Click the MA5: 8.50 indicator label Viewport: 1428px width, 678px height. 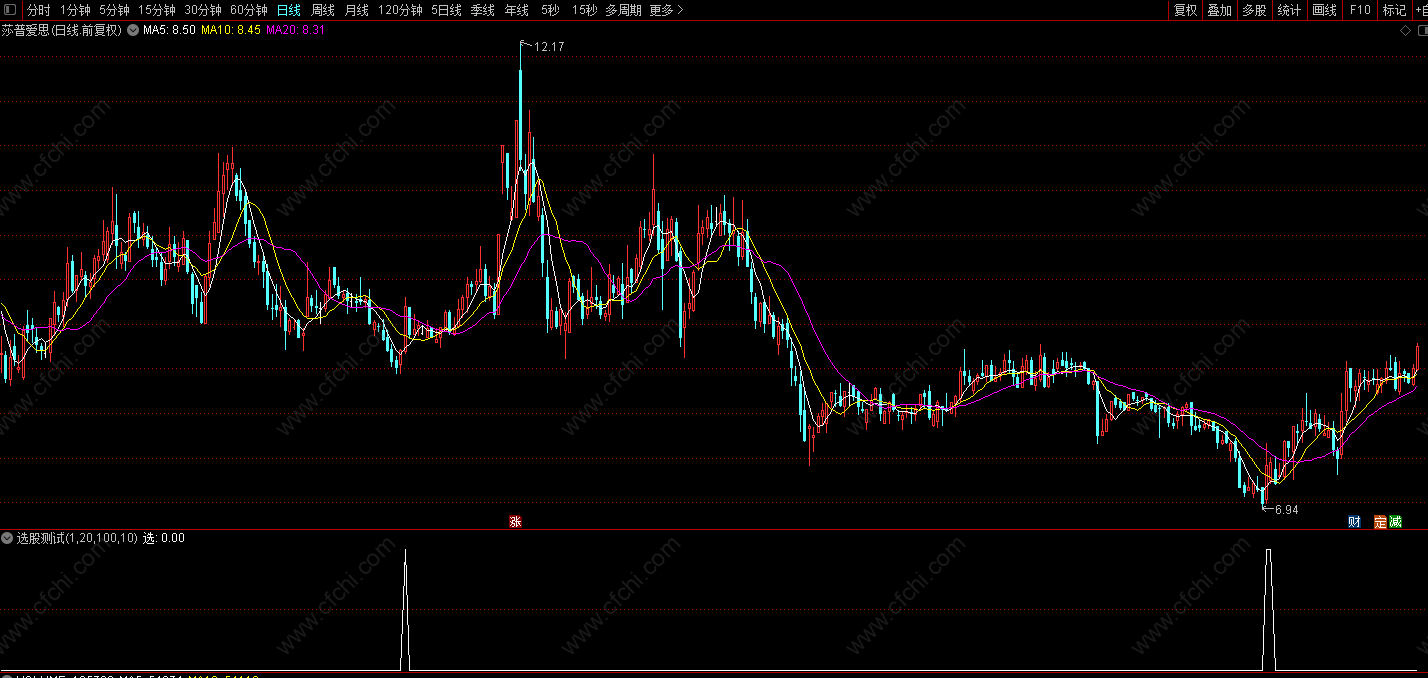(169, 30)
